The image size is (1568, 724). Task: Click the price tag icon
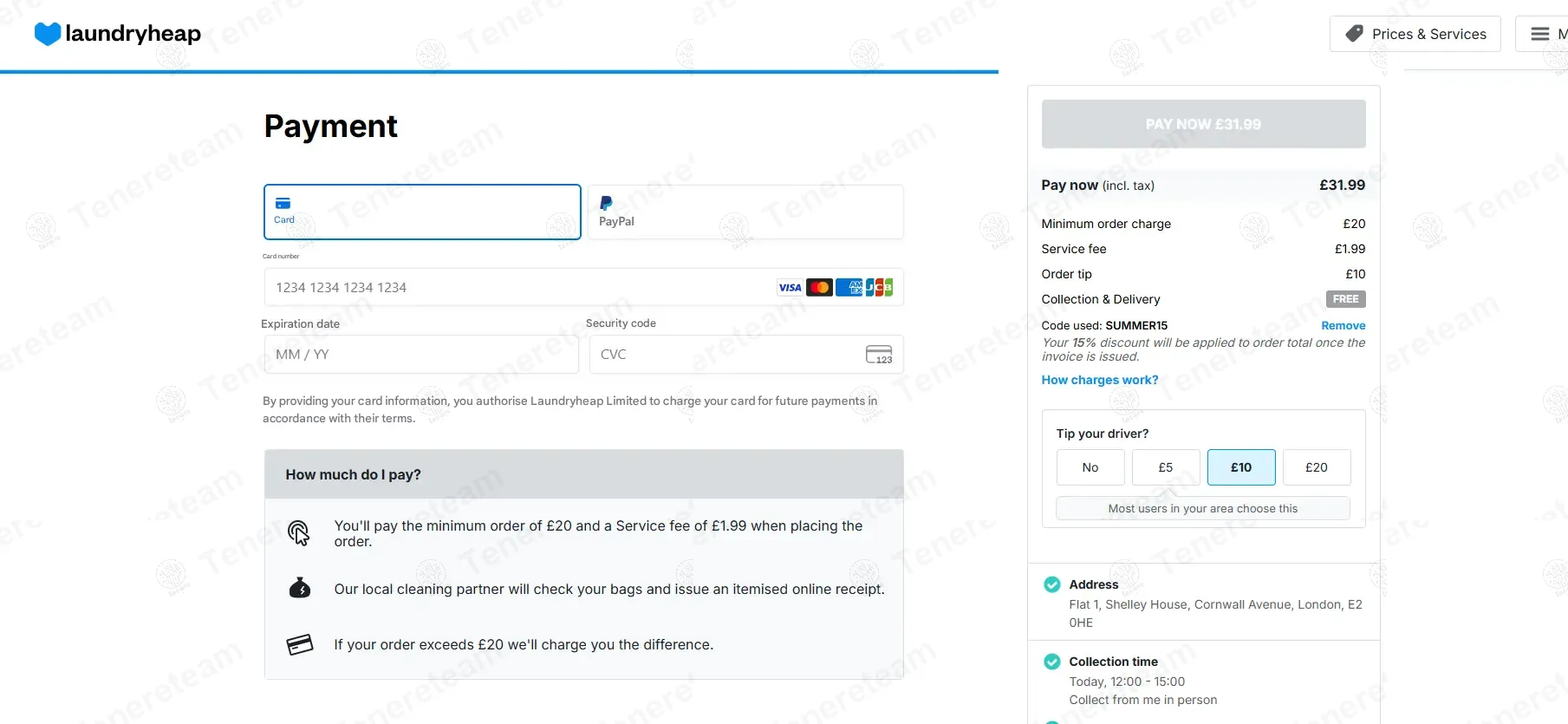pos(1354,34)
